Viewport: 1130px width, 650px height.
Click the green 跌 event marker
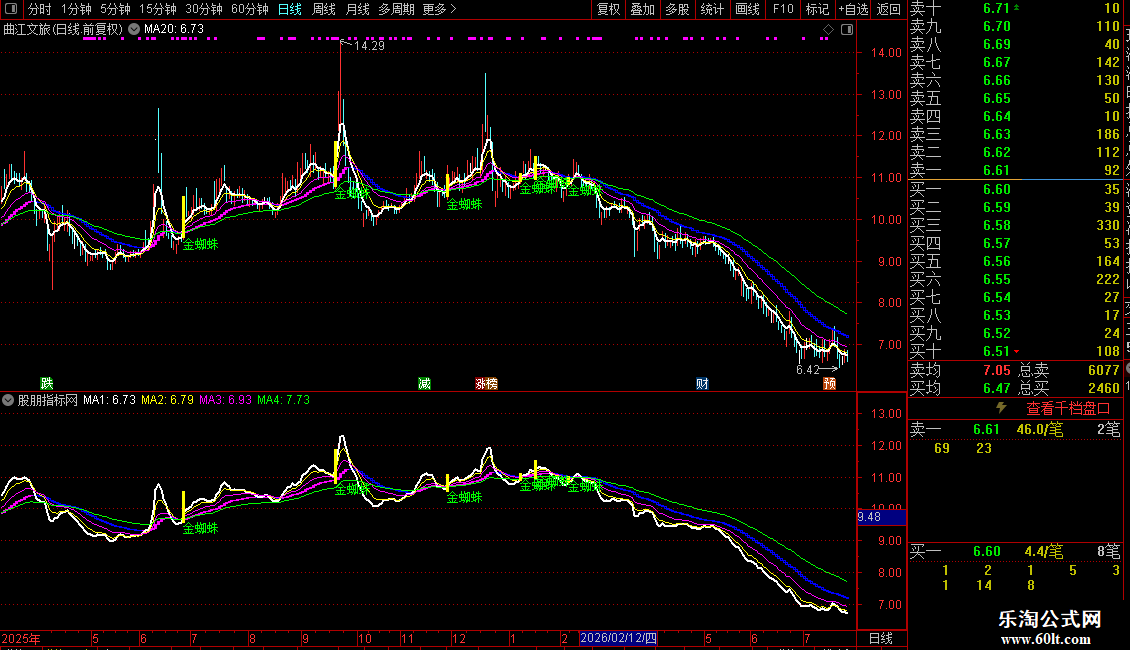(47, 383)
